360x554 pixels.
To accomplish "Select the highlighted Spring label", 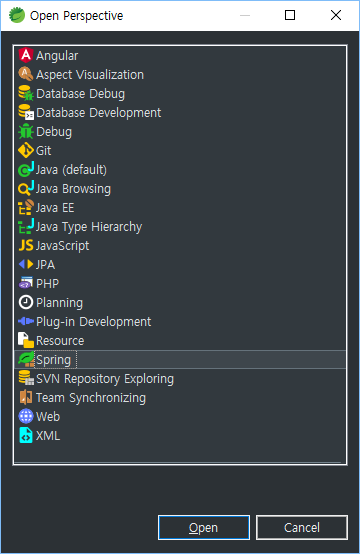I will [54, 360].
